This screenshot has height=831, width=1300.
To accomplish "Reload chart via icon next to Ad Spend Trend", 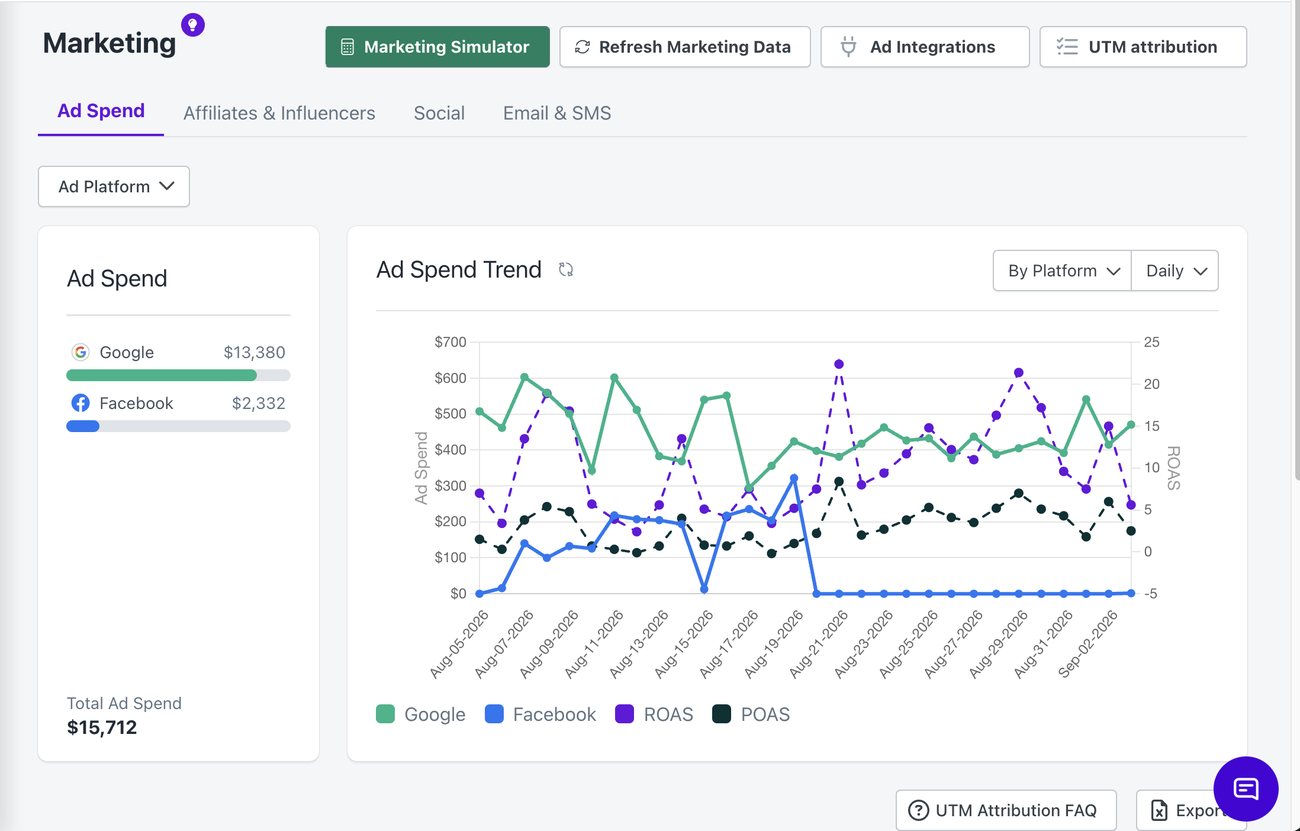I will point(566,269).
